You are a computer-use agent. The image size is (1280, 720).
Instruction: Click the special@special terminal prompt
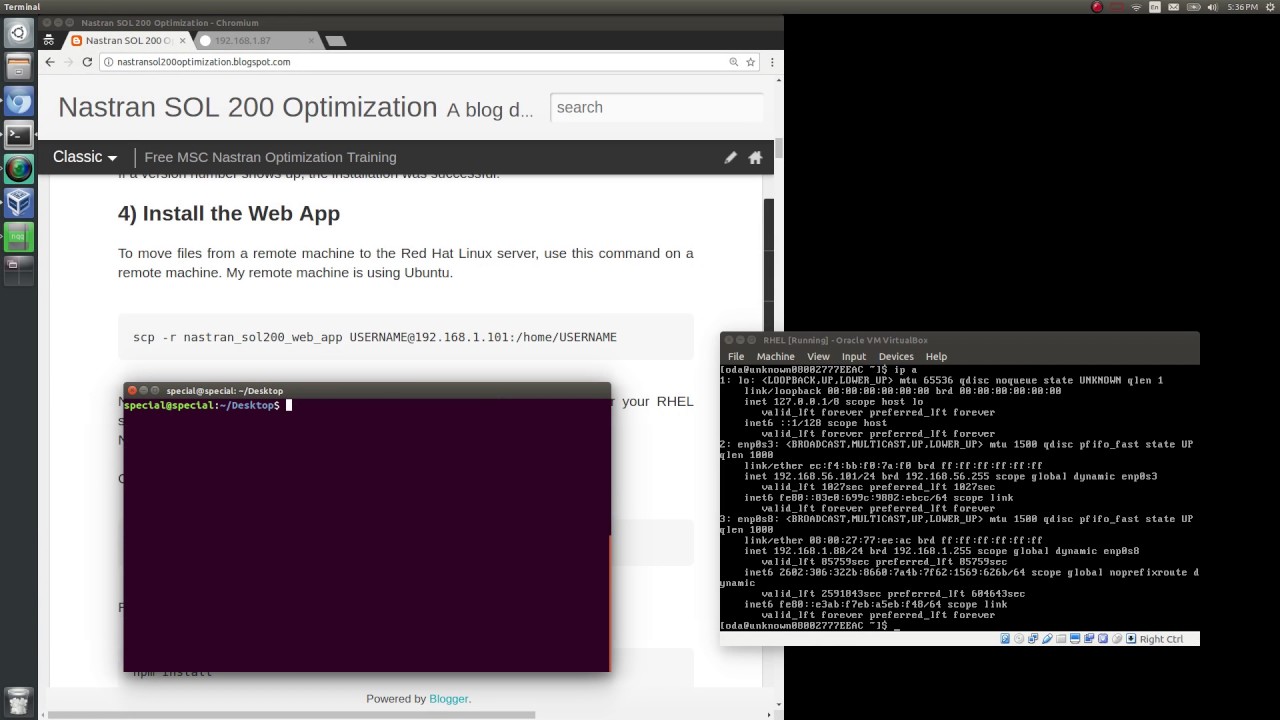(201, 405)
